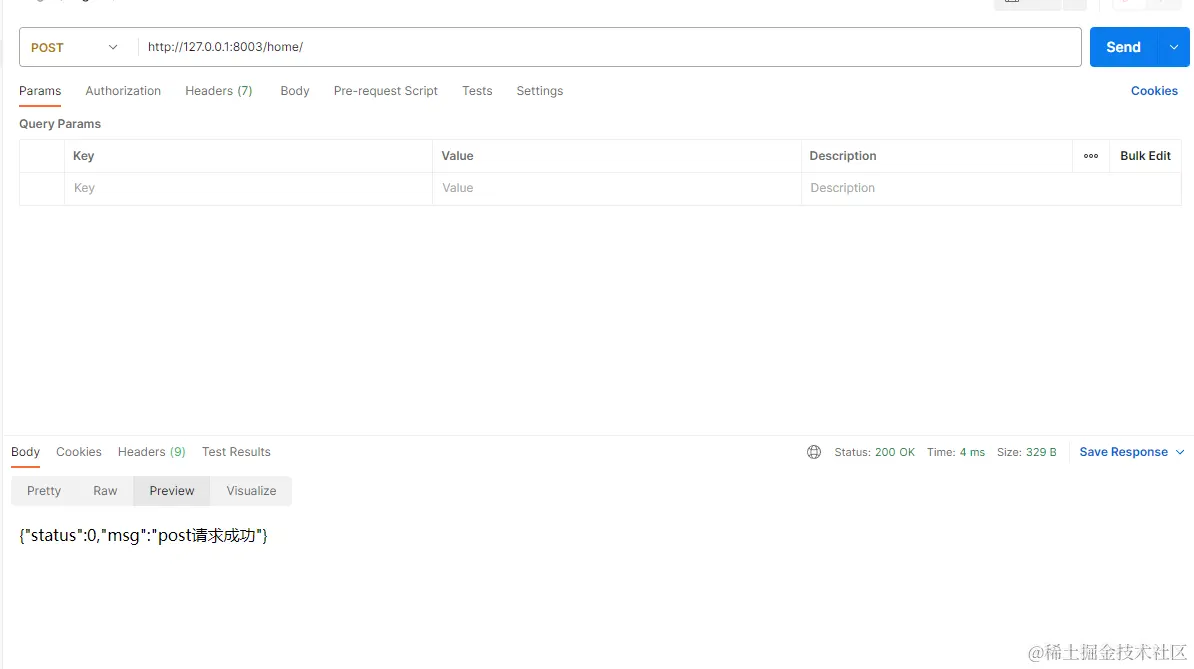
Task: Click the request URL input field
Action: [x=609, y=47]
